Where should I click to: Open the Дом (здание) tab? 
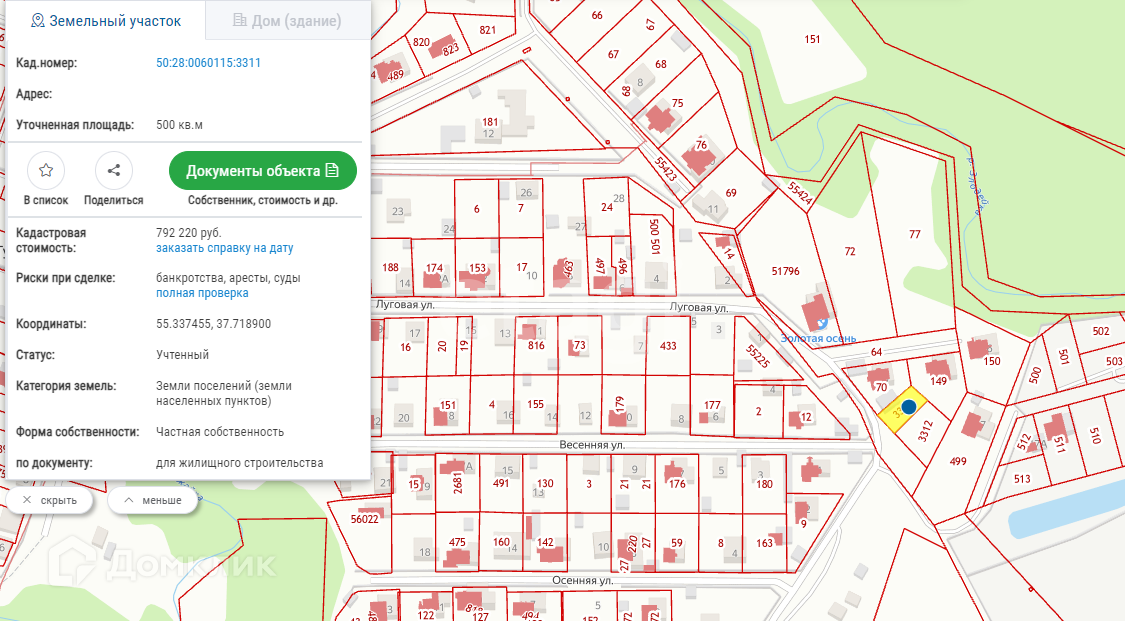click(x=287, y=21)
